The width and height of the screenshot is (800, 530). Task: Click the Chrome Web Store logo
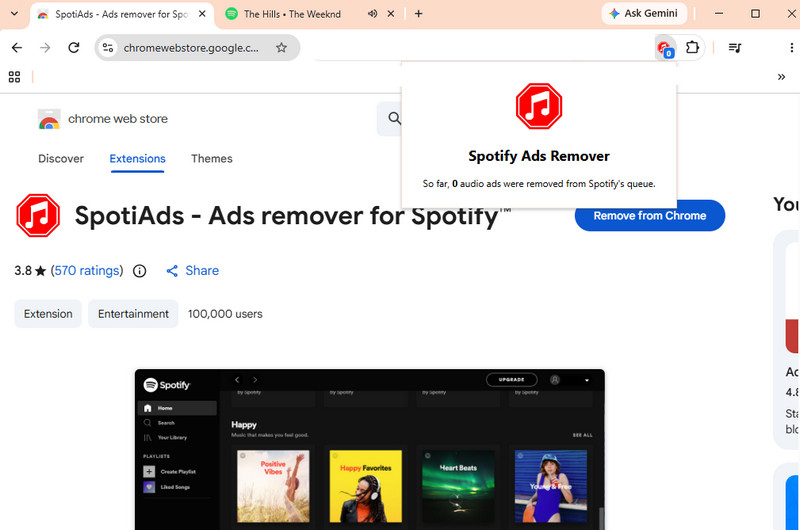pyautogui.click(x=49, y=119)
